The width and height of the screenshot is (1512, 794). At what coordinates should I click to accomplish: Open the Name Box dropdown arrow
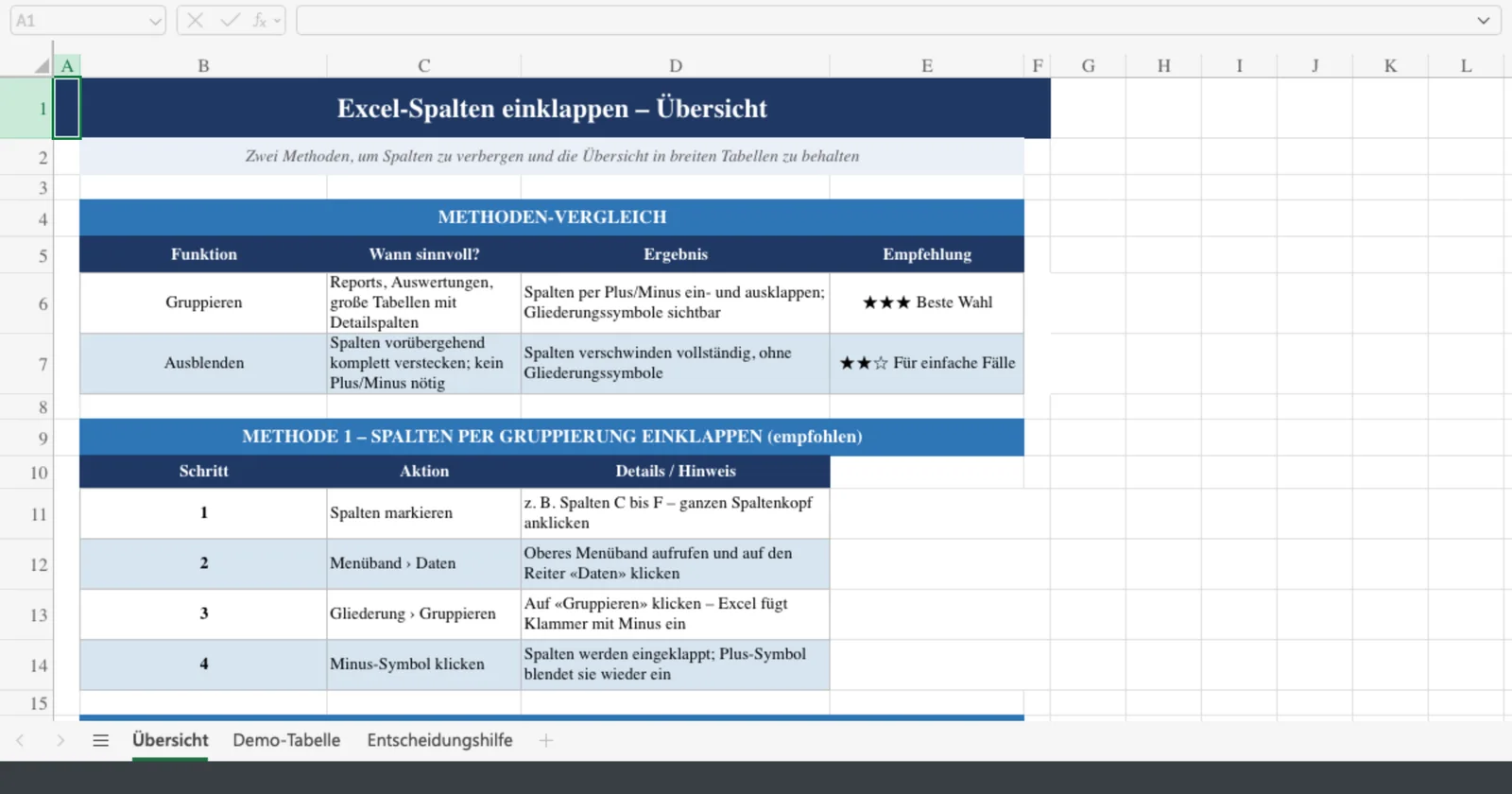155,21
